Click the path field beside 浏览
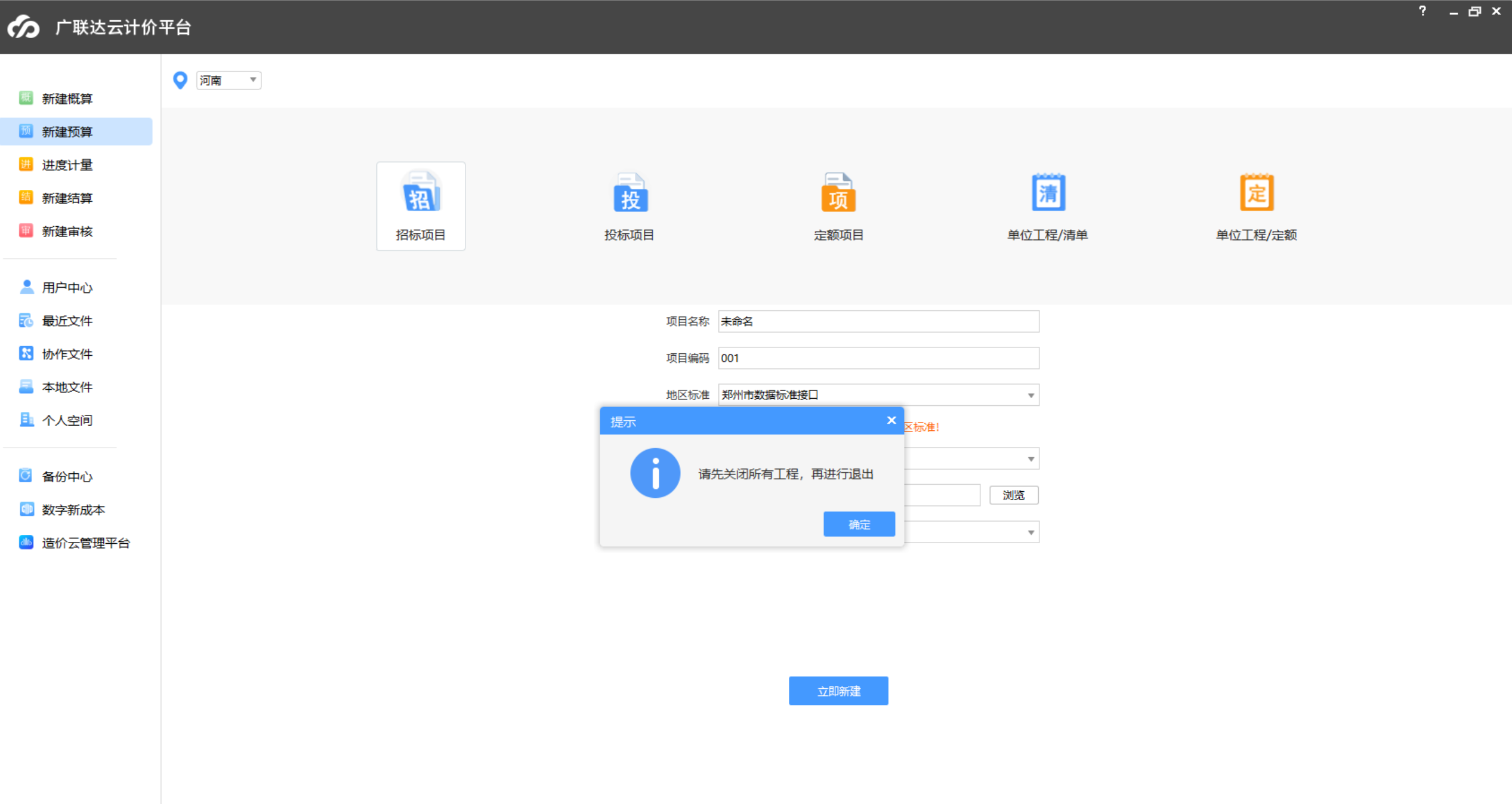 pos(942,495)
